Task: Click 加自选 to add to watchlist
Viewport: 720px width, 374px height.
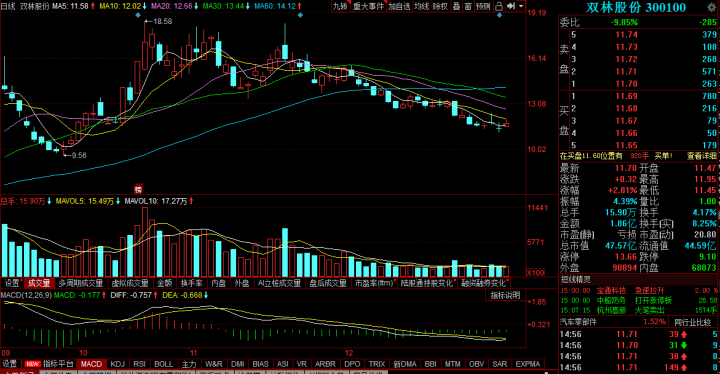Action: click(399, 6)
